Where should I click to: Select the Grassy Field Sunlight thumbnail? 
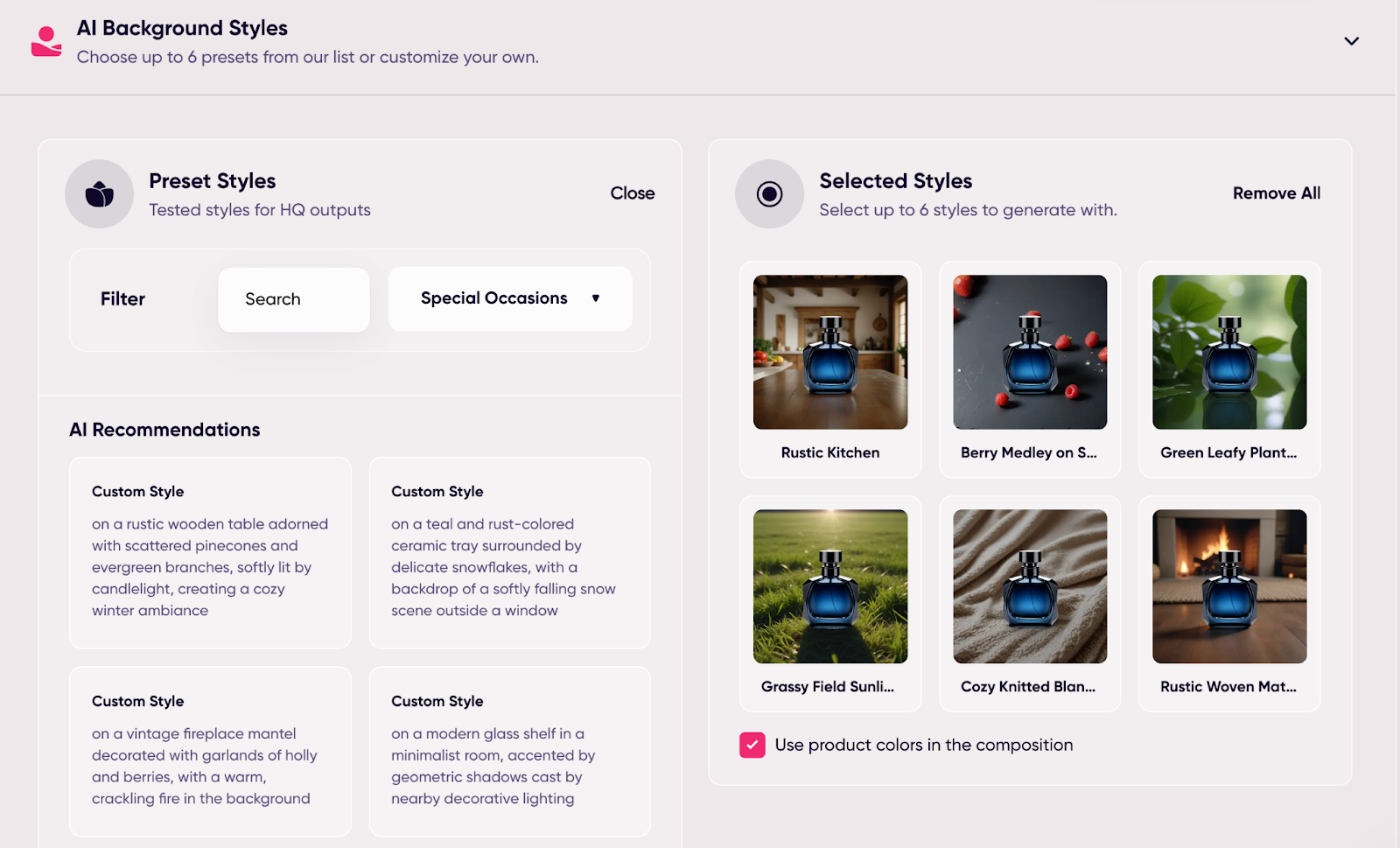point(830,586)
